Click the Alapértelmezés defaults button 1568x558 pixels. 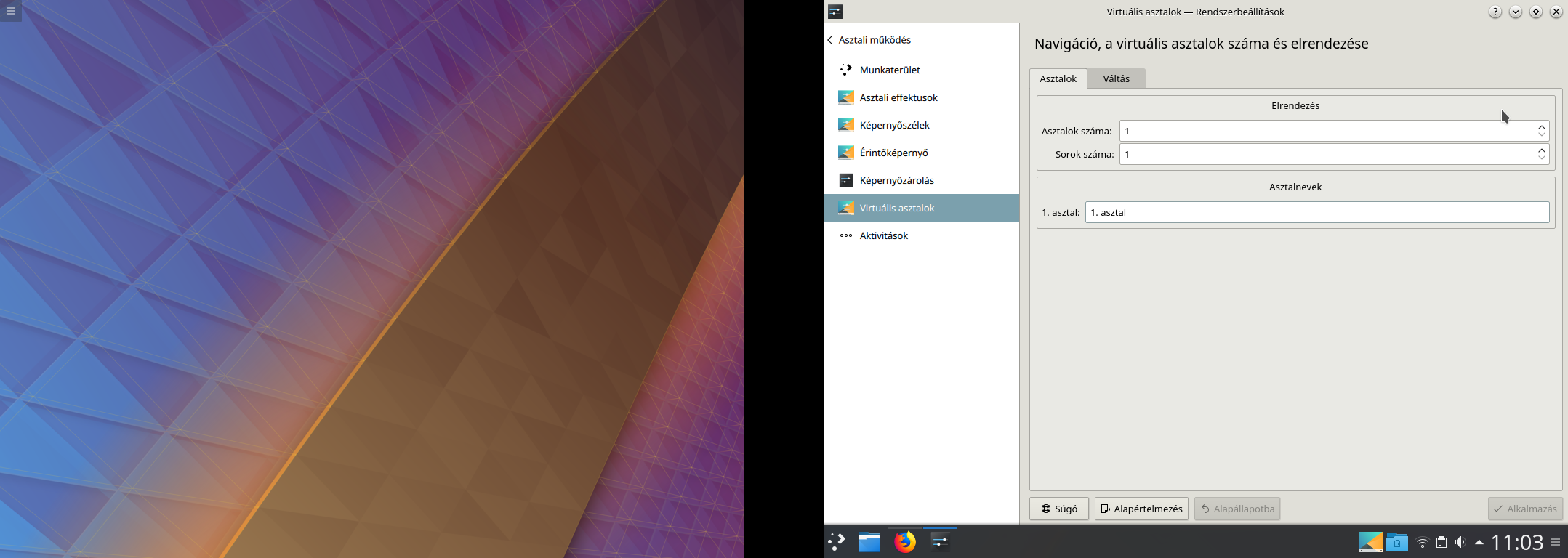pos(1141,509)
